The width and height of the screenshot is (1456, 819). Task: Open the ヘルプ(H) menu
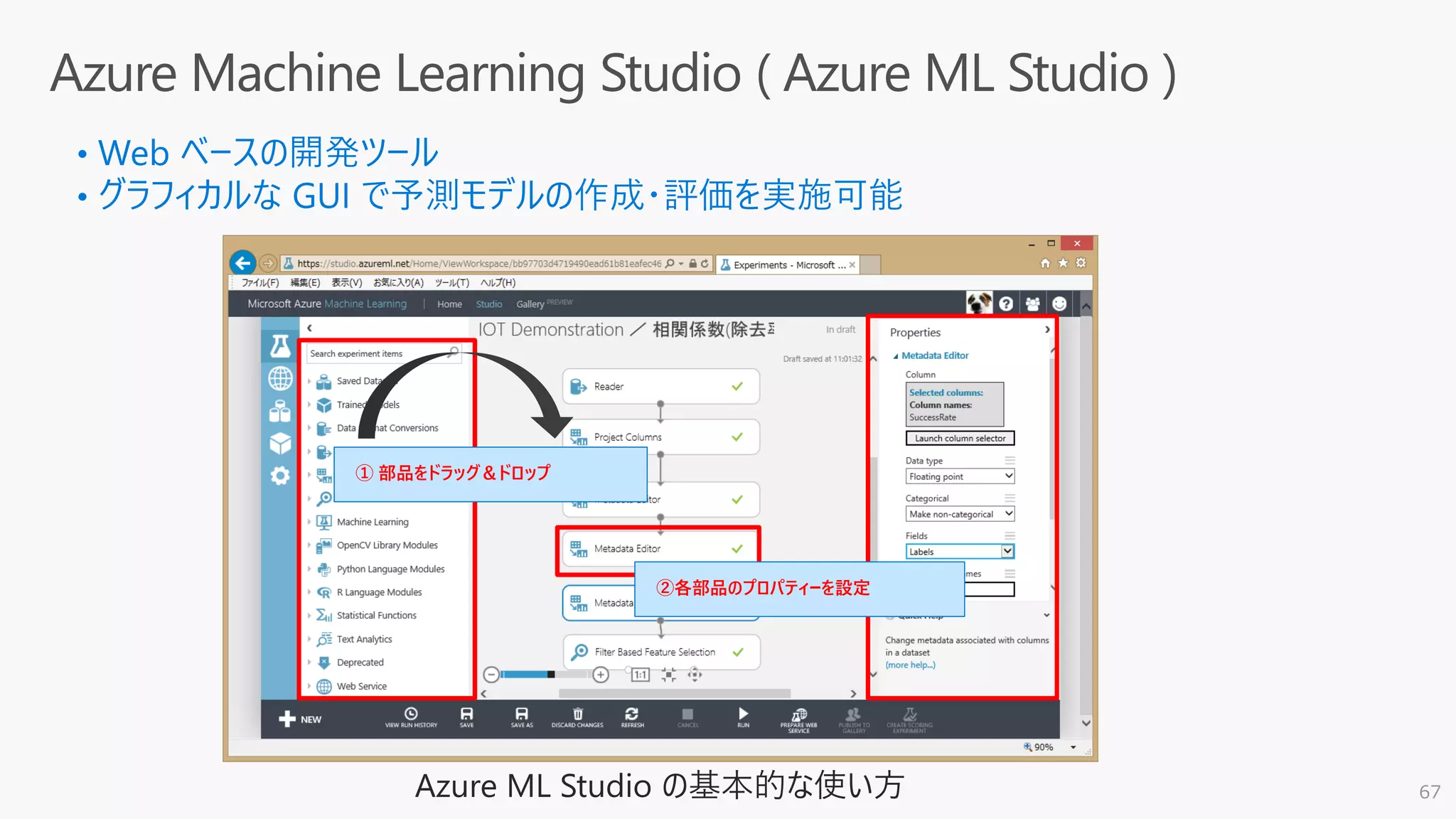click(498, 282)
